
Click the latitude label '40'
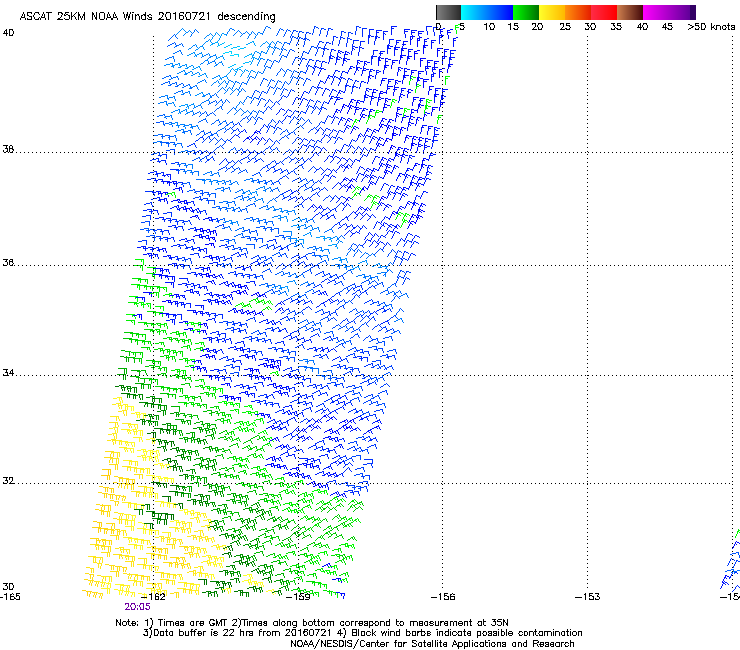8,33
